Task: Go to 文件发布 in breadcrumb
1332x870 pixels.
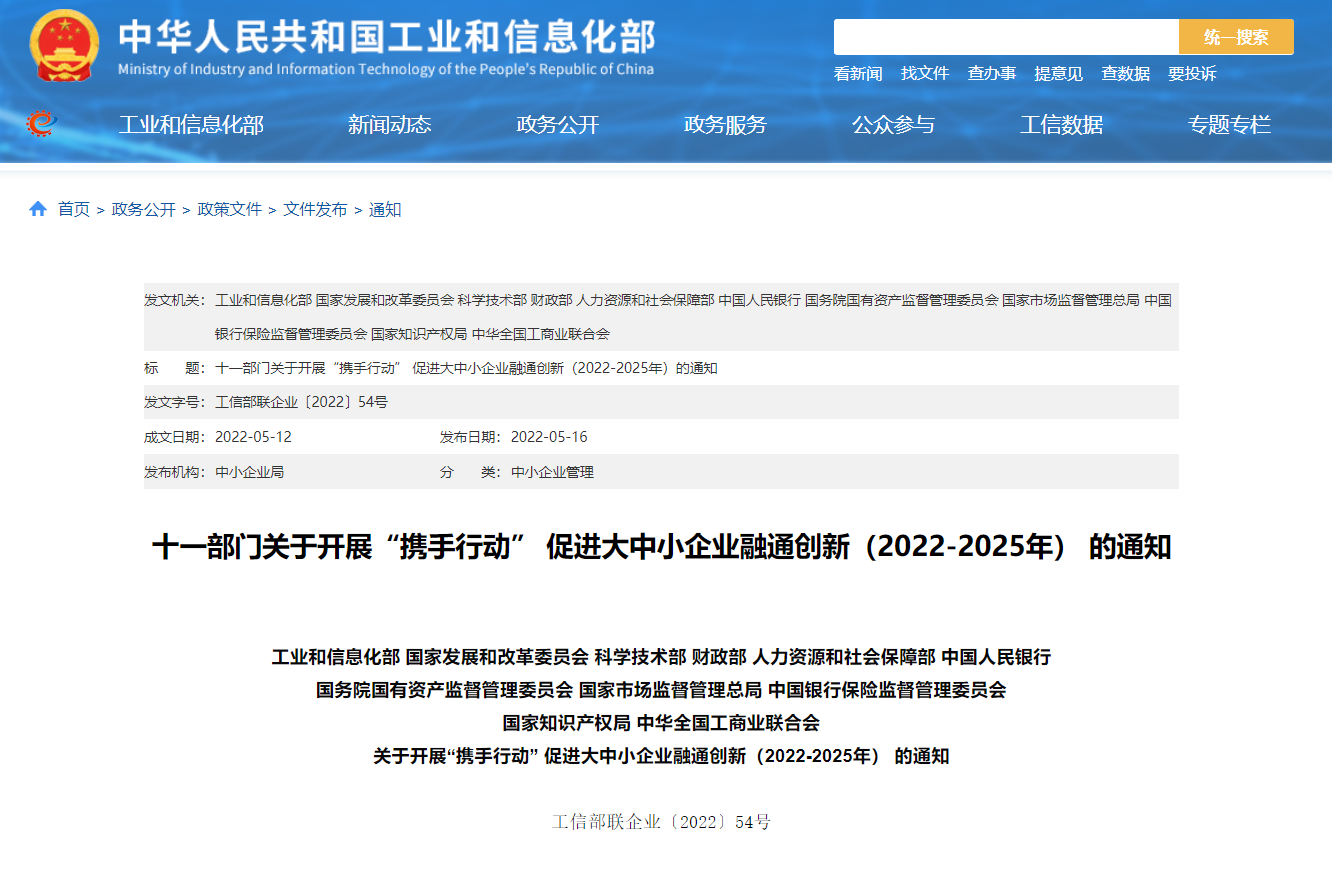Action: (315, 209)
